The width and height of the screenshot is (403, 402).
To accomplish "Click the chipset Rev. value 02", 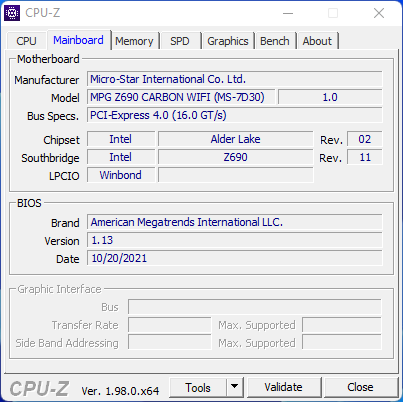I will point(365,139).
